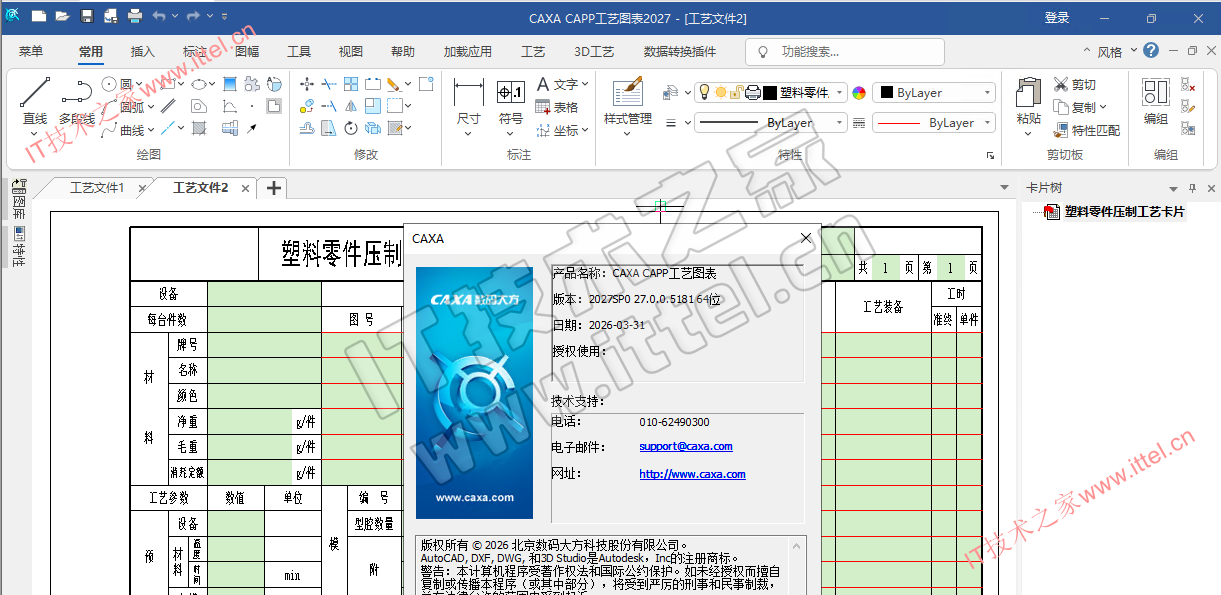Image resolution: width=1221 pixels, height=595 pixels.
Task: Close the CAXA about dialog
Action: pyautogui.click(x=806, y=238)
